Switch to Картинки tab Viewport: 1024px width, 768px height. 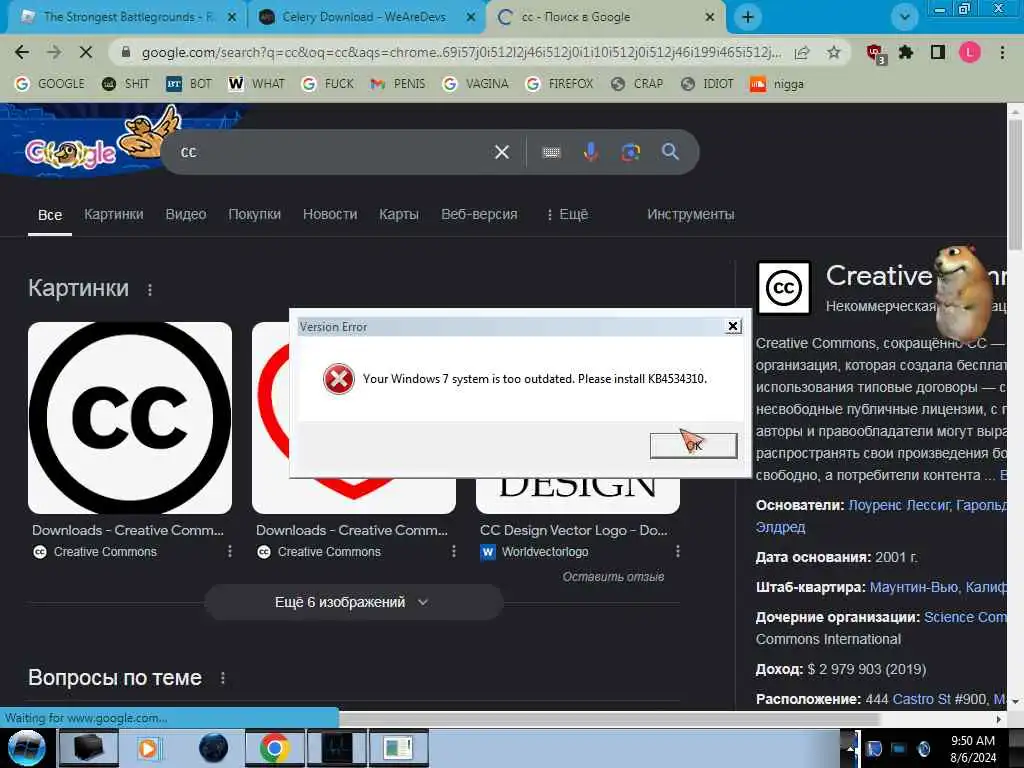point(114,214)
